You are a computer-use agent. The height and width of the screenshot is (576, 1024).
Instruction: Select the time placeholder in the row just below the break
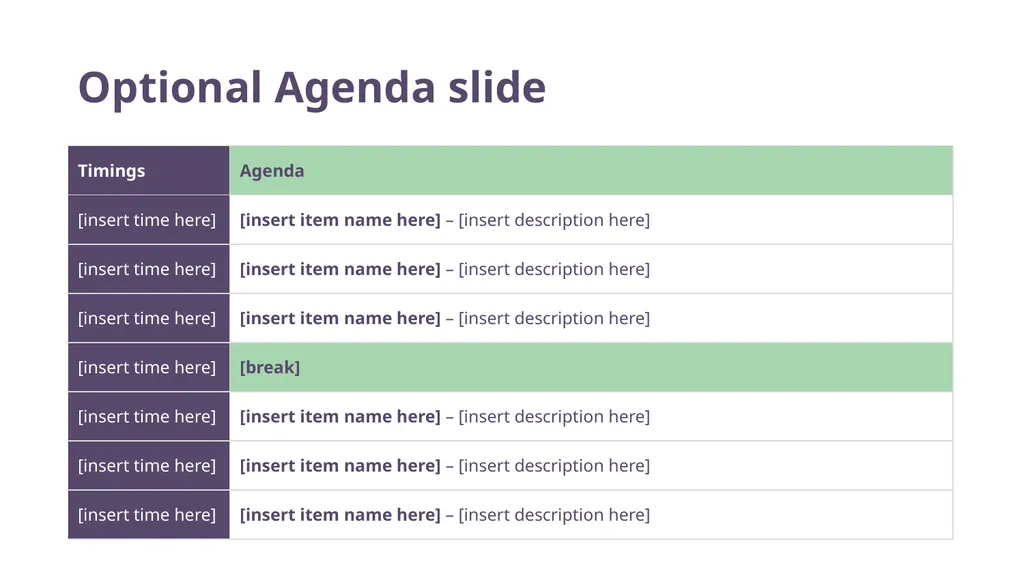pos(147,417)
